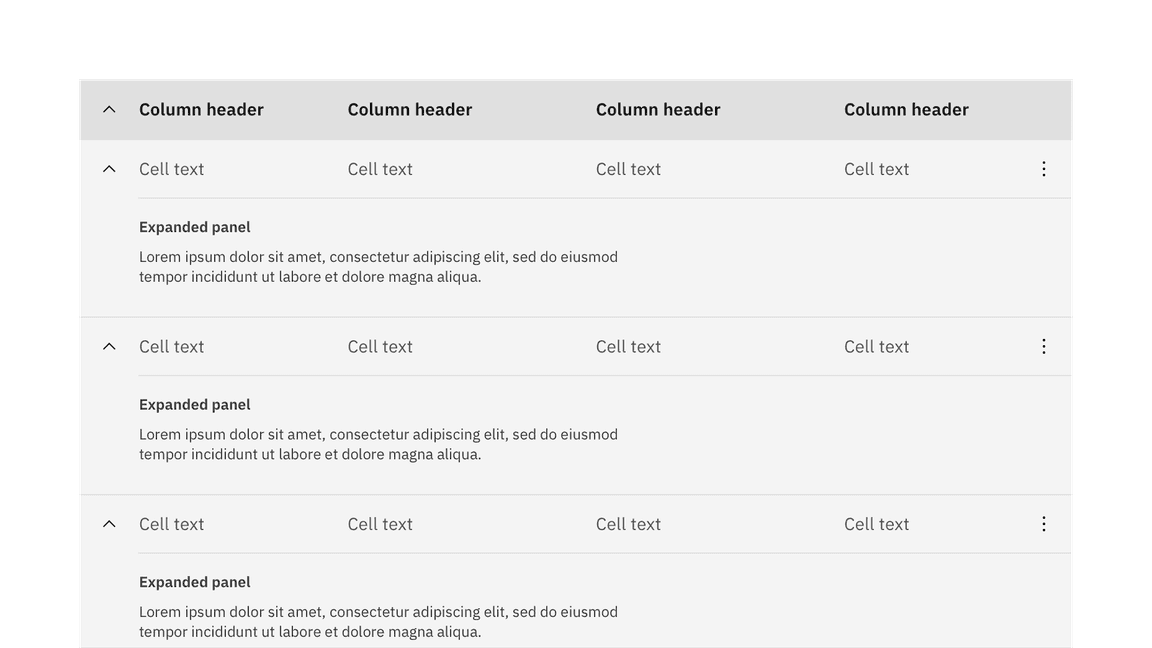
Task: Select the first Column header
Action: point(201,109)
